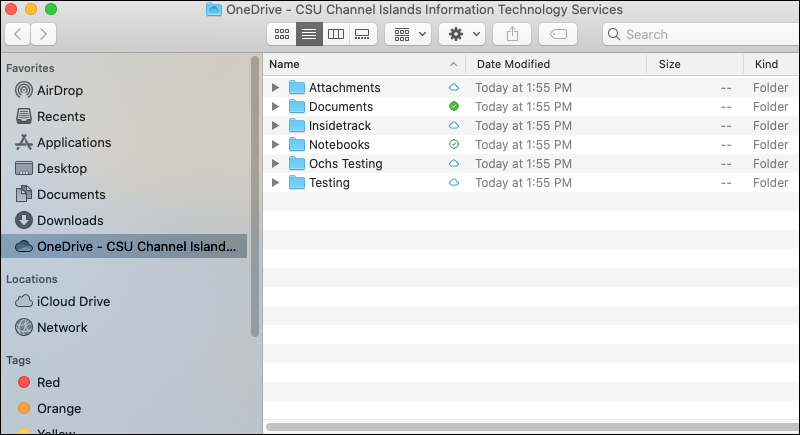
Task: Open Documents in the sidebar
Action: tap(60, 194)
